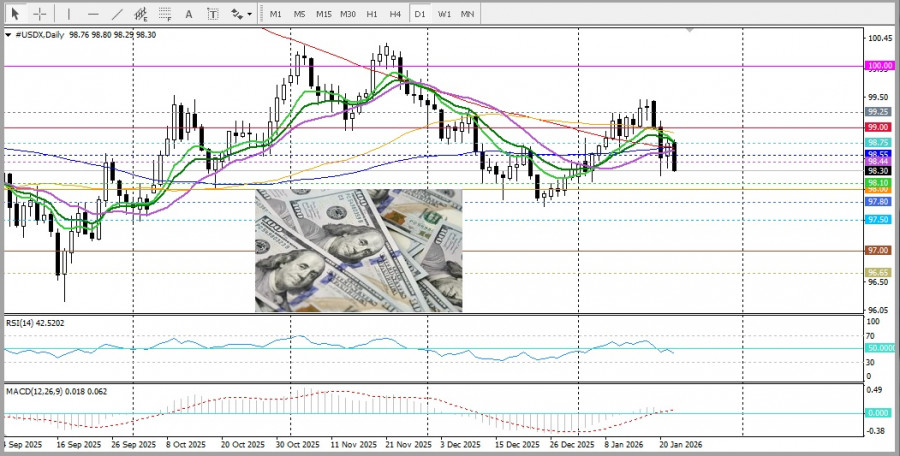The height and width of the screenshot is (456, 900).
Task: Click the 50.0000 RSI level label
Action: click(x=881, y=348)
